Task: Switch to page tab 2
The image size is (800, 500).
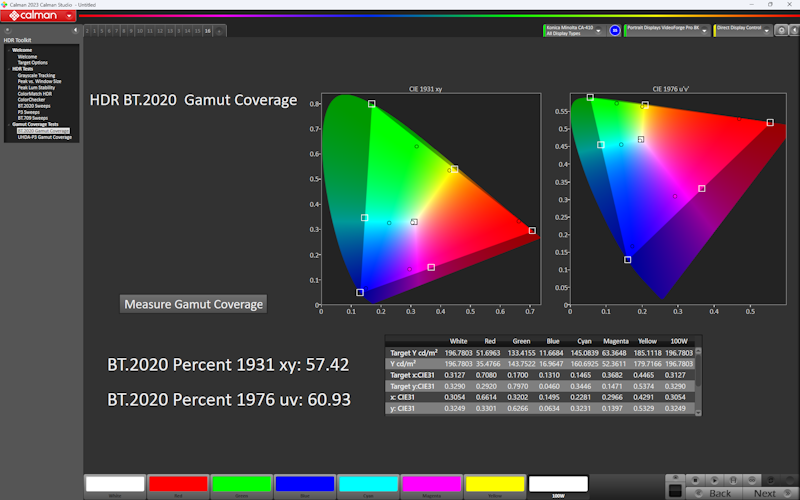Action: tap(87, 31)
